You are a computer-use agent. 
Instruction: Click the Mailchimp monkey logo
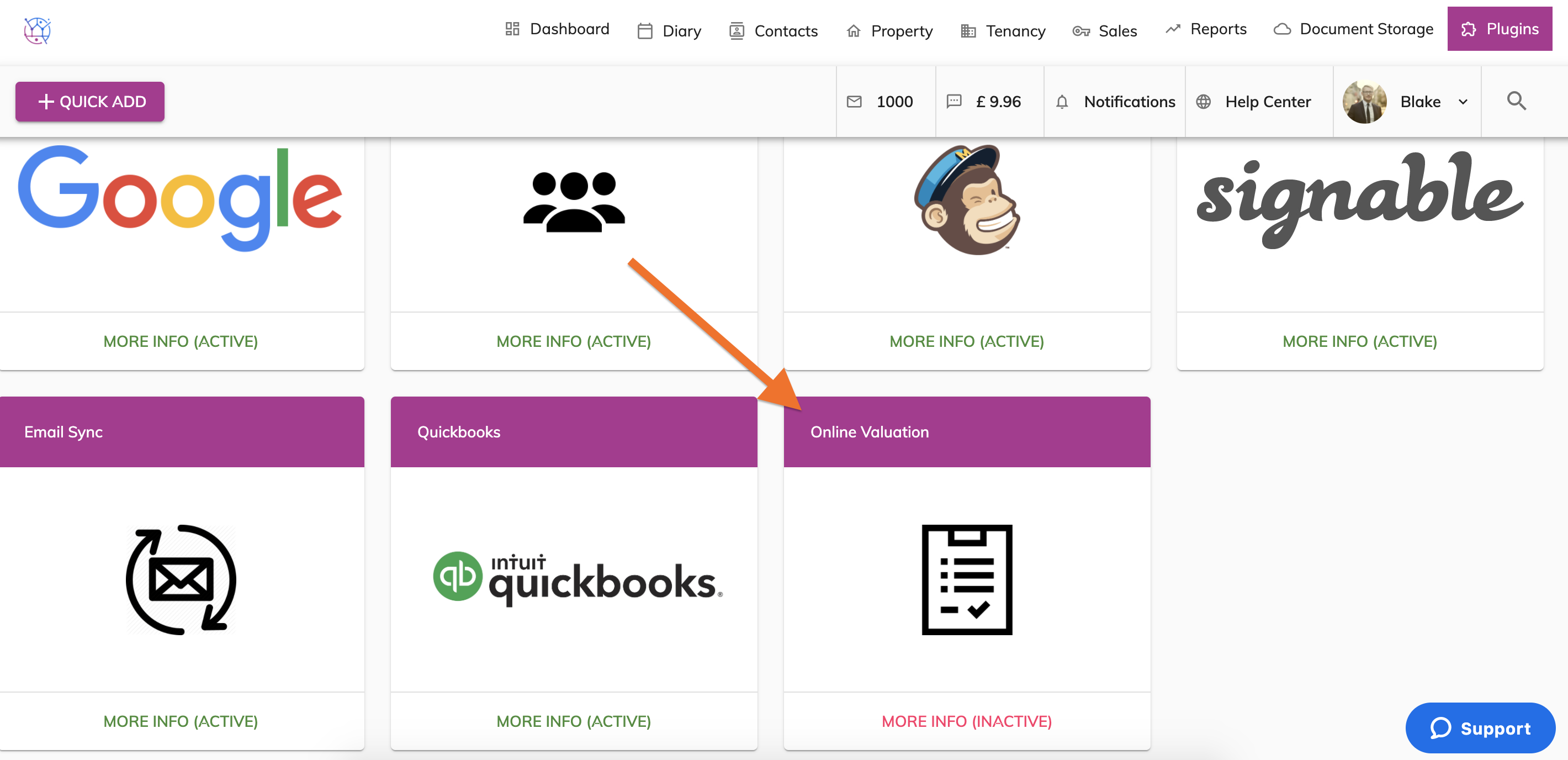pyautogui.click(x=967, y=200)
